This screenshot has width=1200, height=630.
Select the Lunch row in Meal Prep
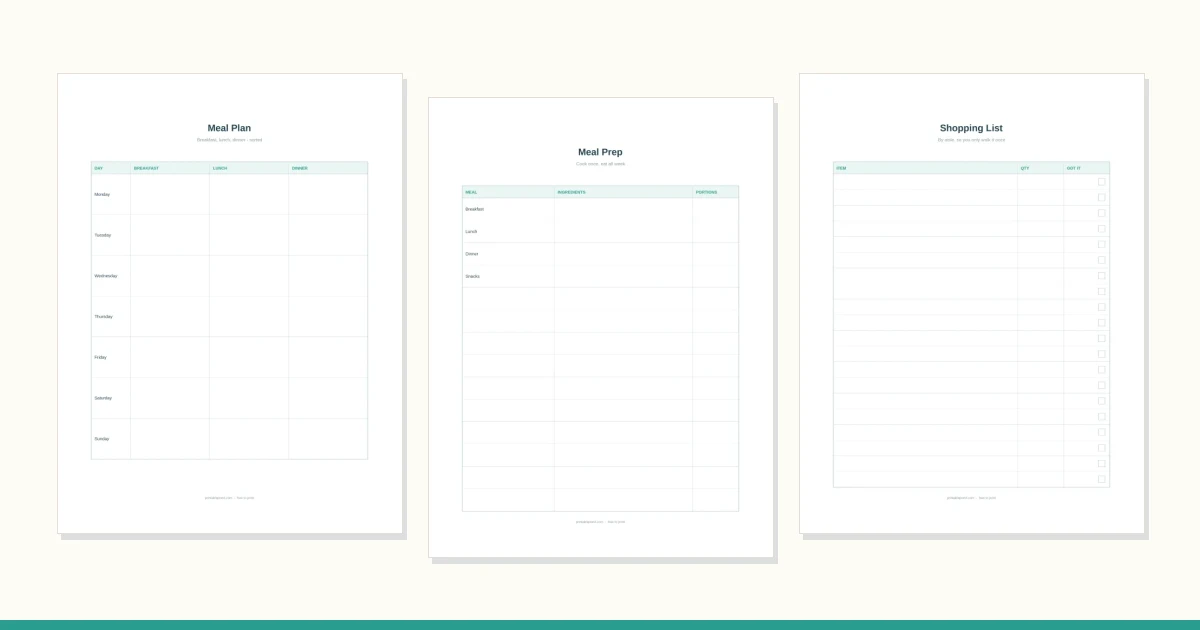(x=600, y=231)
